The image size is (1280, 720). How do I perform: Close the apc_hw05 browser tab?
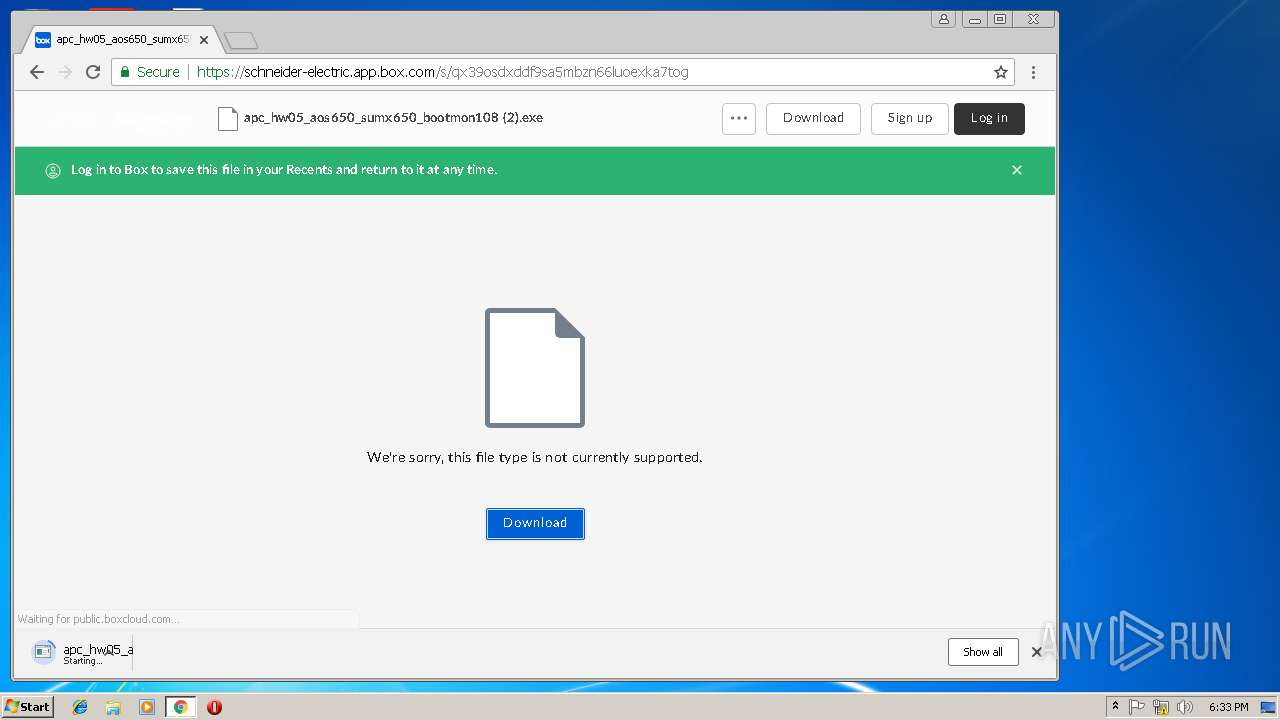204,40
